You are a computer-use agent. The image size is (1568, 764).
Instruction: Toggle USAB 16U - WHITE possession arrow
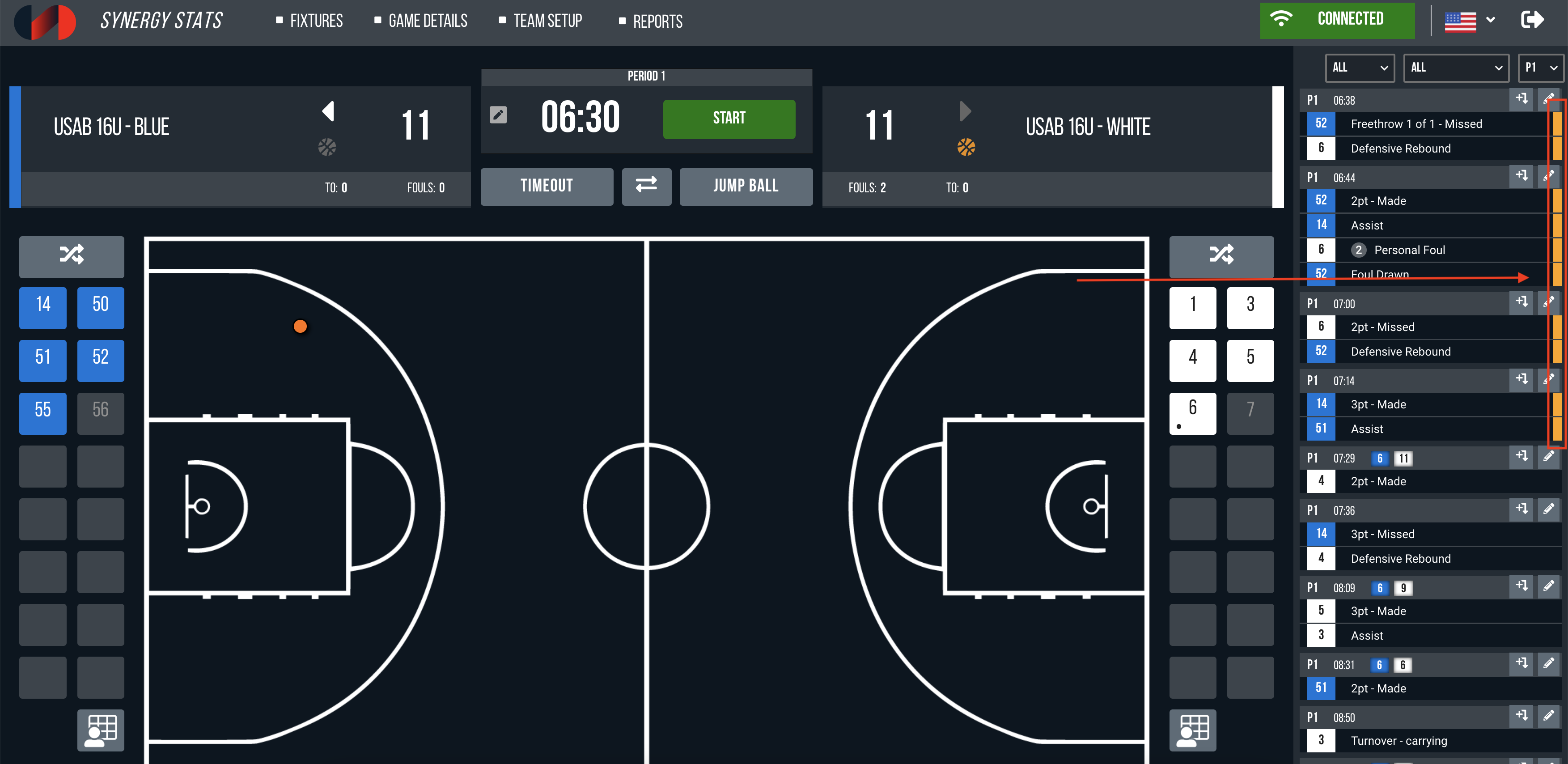[x=965, y=111]
